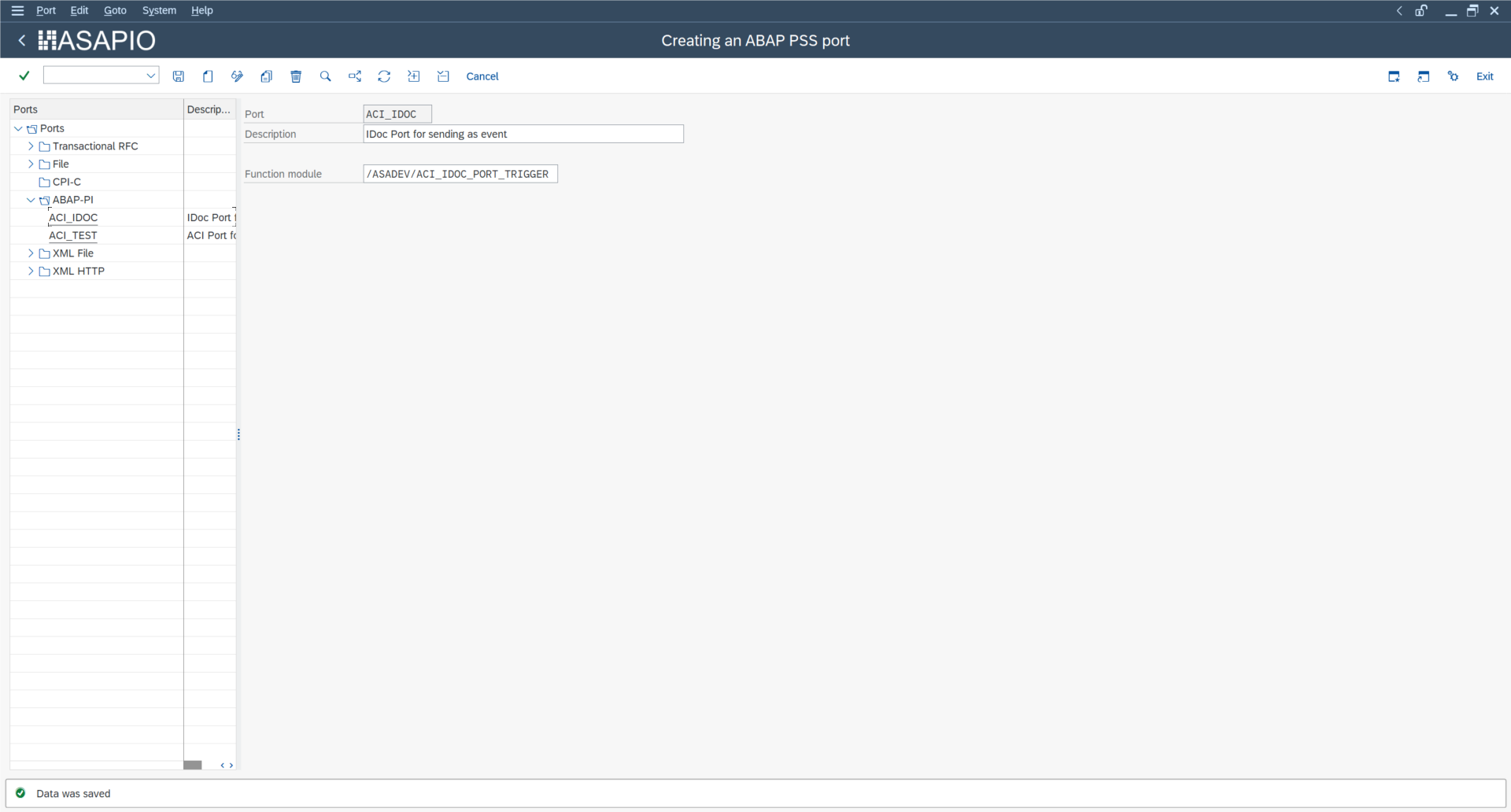Click the customize layout gear icon
1511x812 pixels.
[1453, 76]
